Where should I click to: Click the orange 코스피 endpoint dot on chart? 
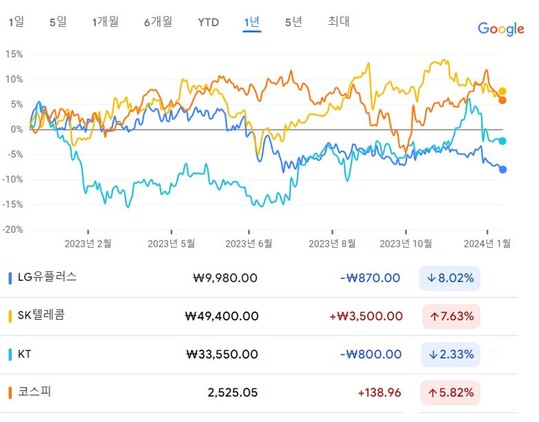pyautogui.click(x=502, y=100)
